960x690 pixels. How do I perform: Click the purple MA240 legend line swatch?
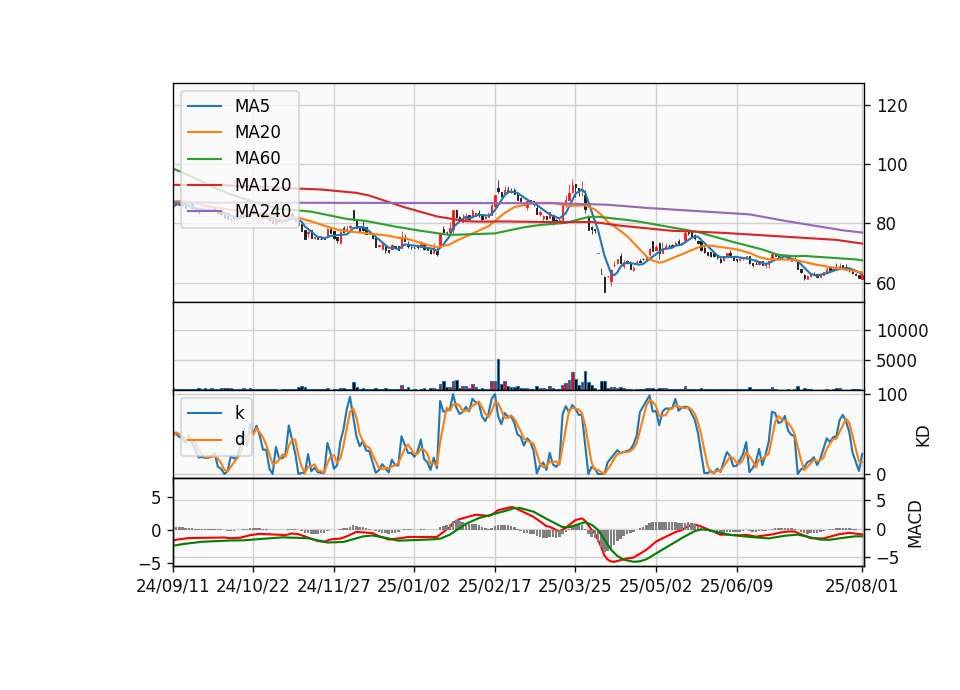click(x=204, y=211)
